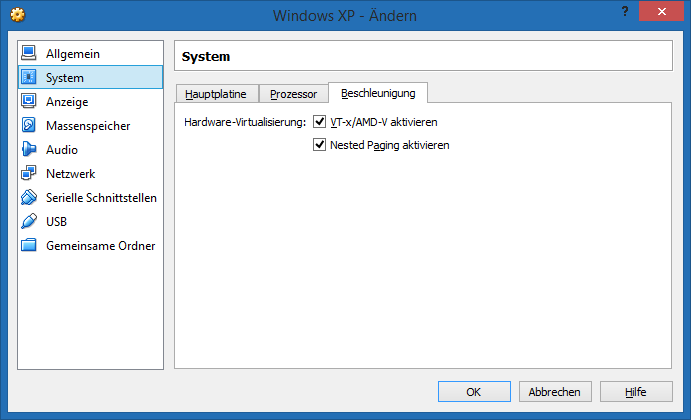This screenshot has height=420, width=691.
Task: Uncheck Nested Paging aktivieren
Action: click(319, 145)
